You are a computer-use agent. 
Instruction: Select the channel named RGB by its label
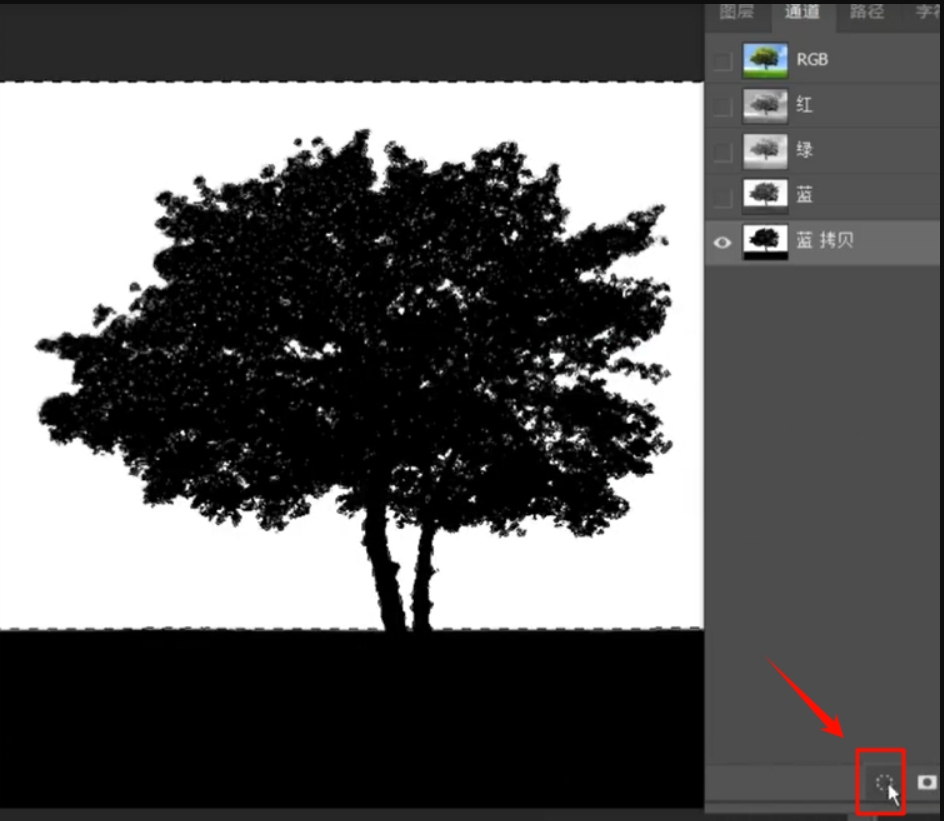(x=812, y=60)
